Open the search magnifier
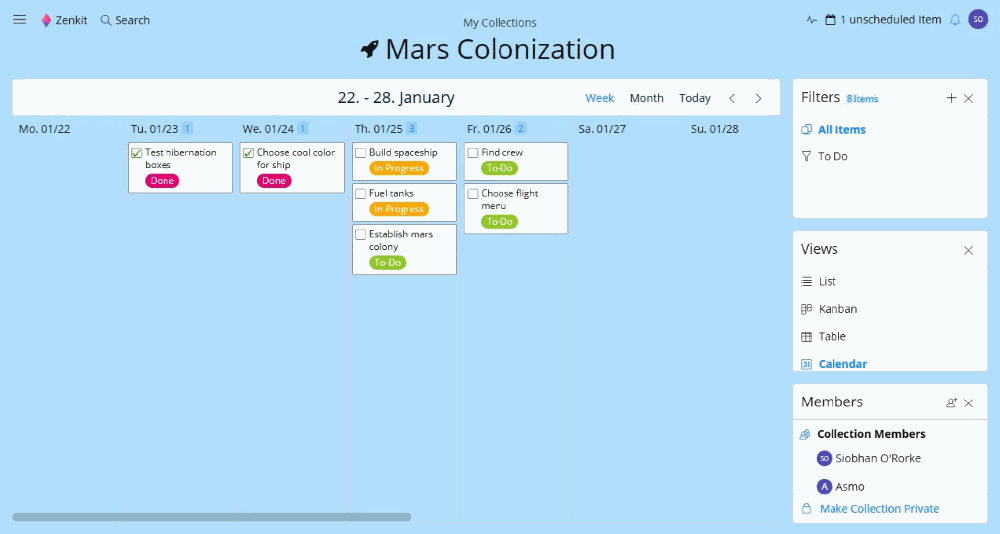The width and height of the screenshot is (1000, 534). (x=106, y=20)
